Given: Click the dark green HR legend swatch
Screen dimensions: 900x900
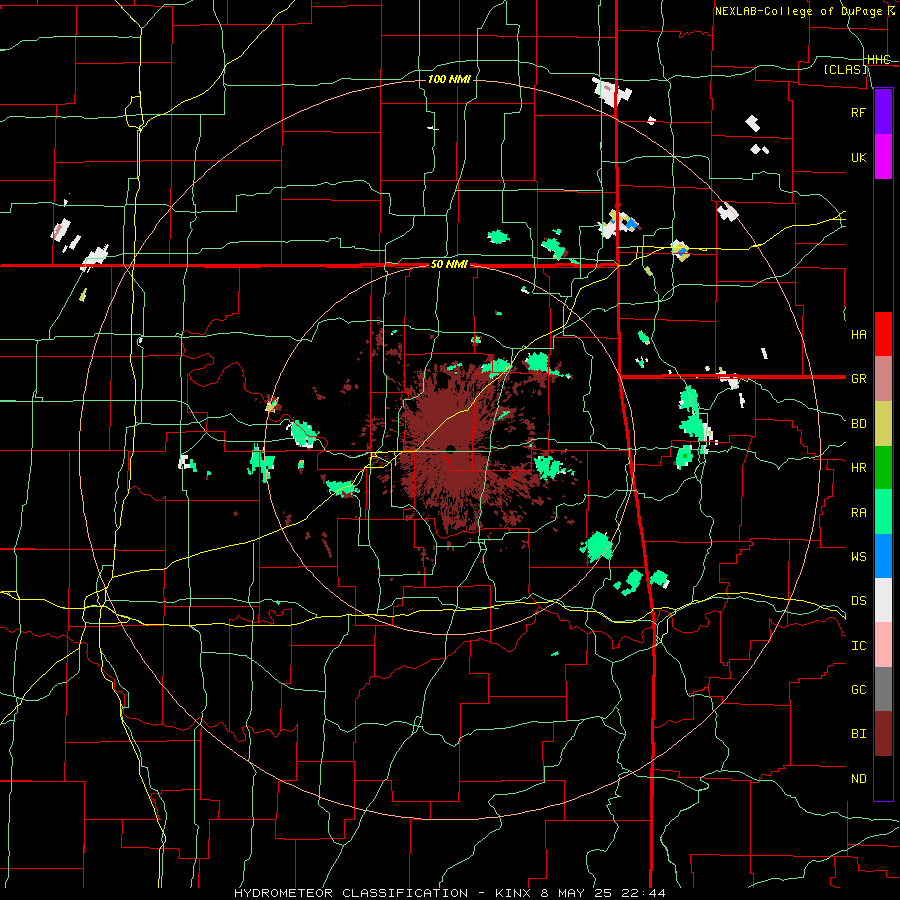Looking at the screenshot, I should point(883,467).
